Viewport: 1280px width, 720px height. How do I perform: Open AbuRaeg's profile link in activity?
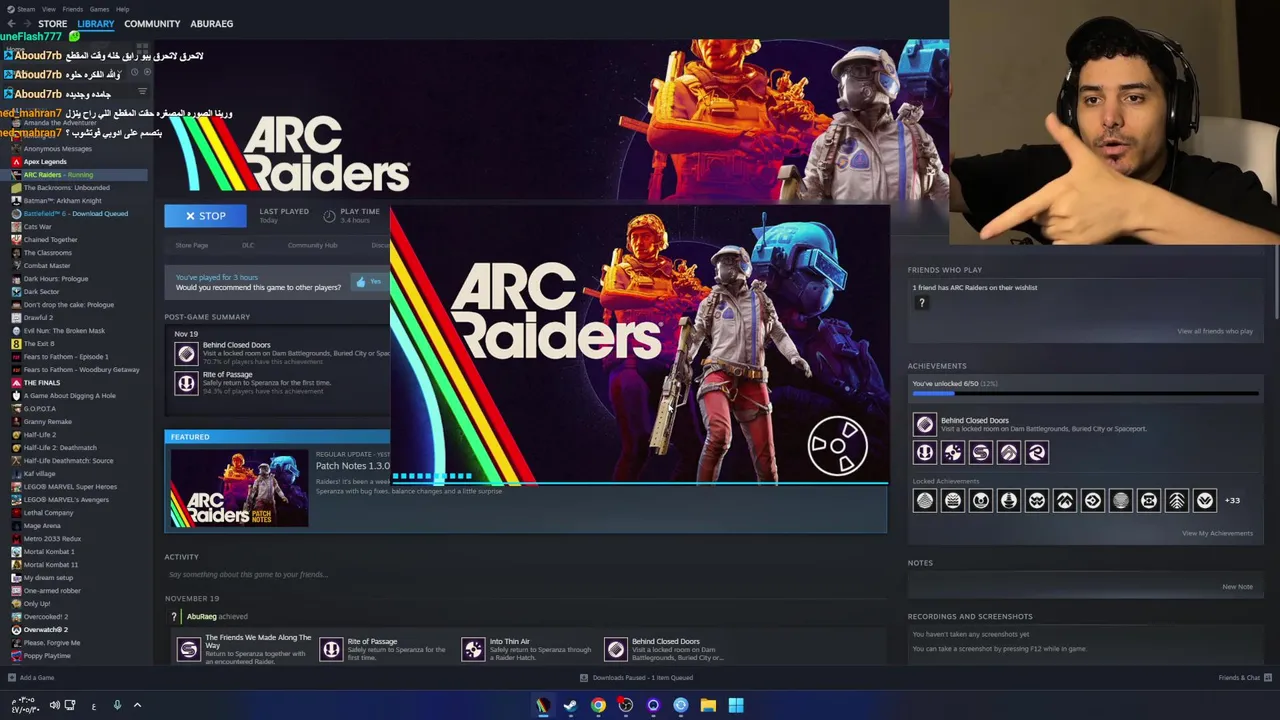(x=201, y=616)
